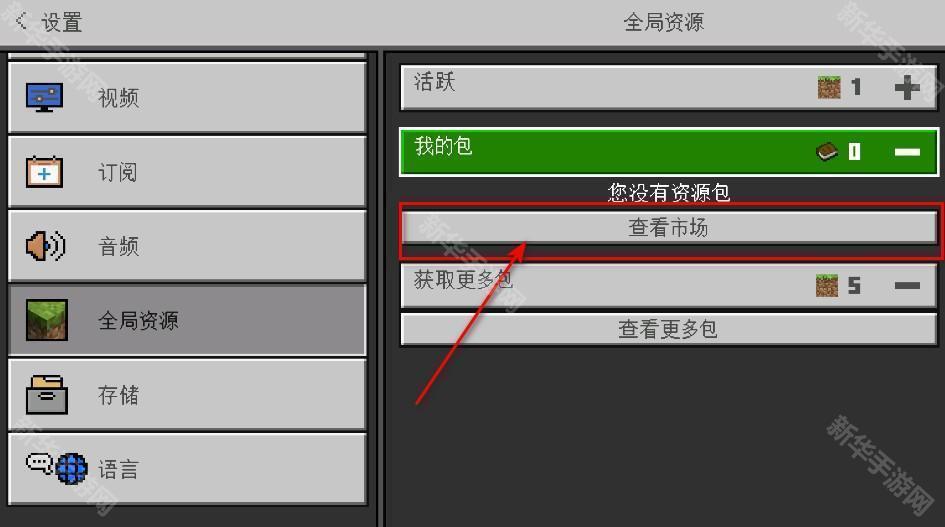945x527 pixels.
Task: Collapse 我的包 section with minus
Action: (907, 152)
